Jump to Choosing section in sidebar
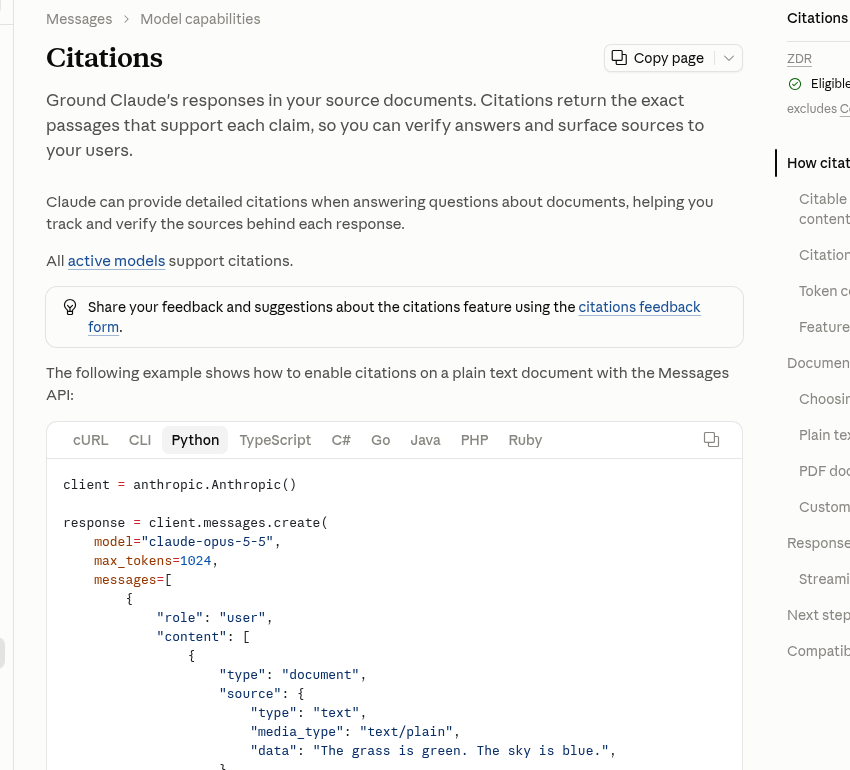The image size is (850, 770). pyautogui.click(x=824, y=399)
